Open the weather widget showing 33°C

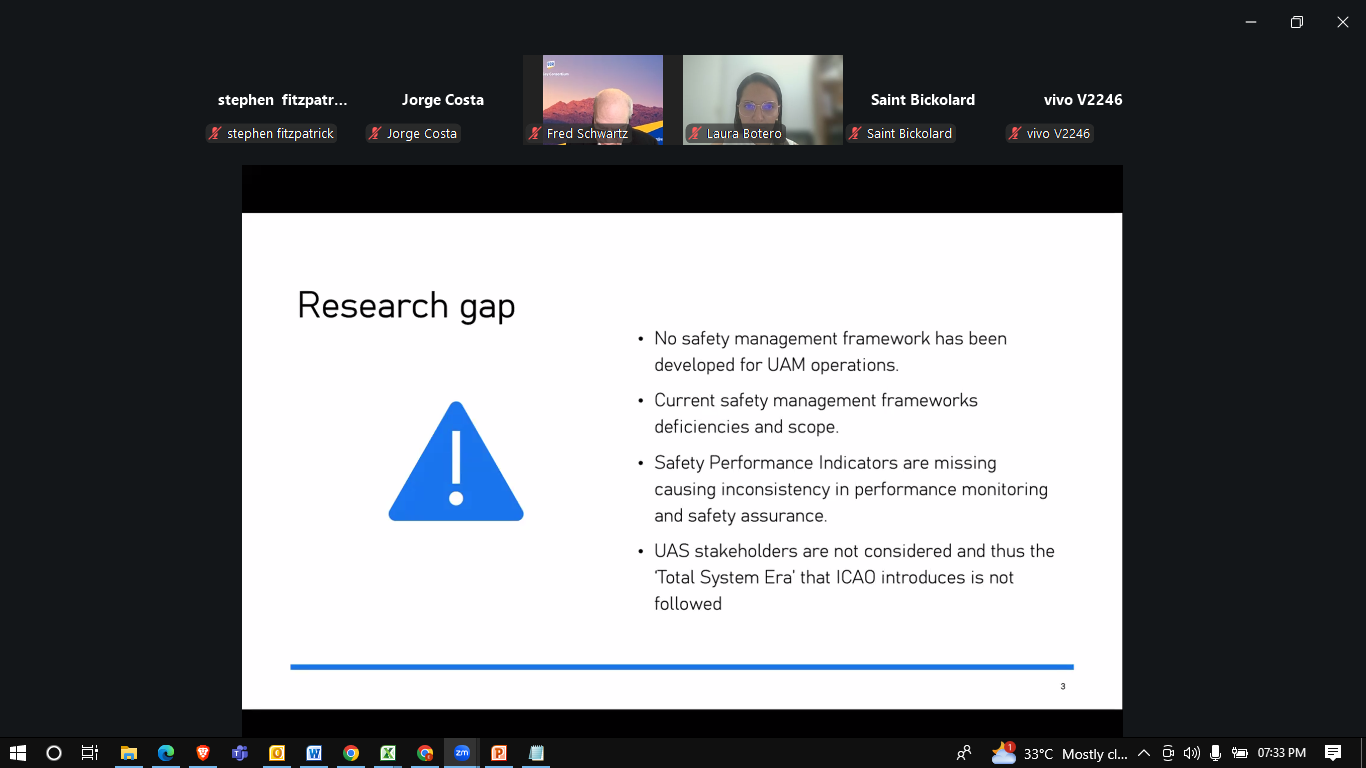click(x=1059, y=753)
